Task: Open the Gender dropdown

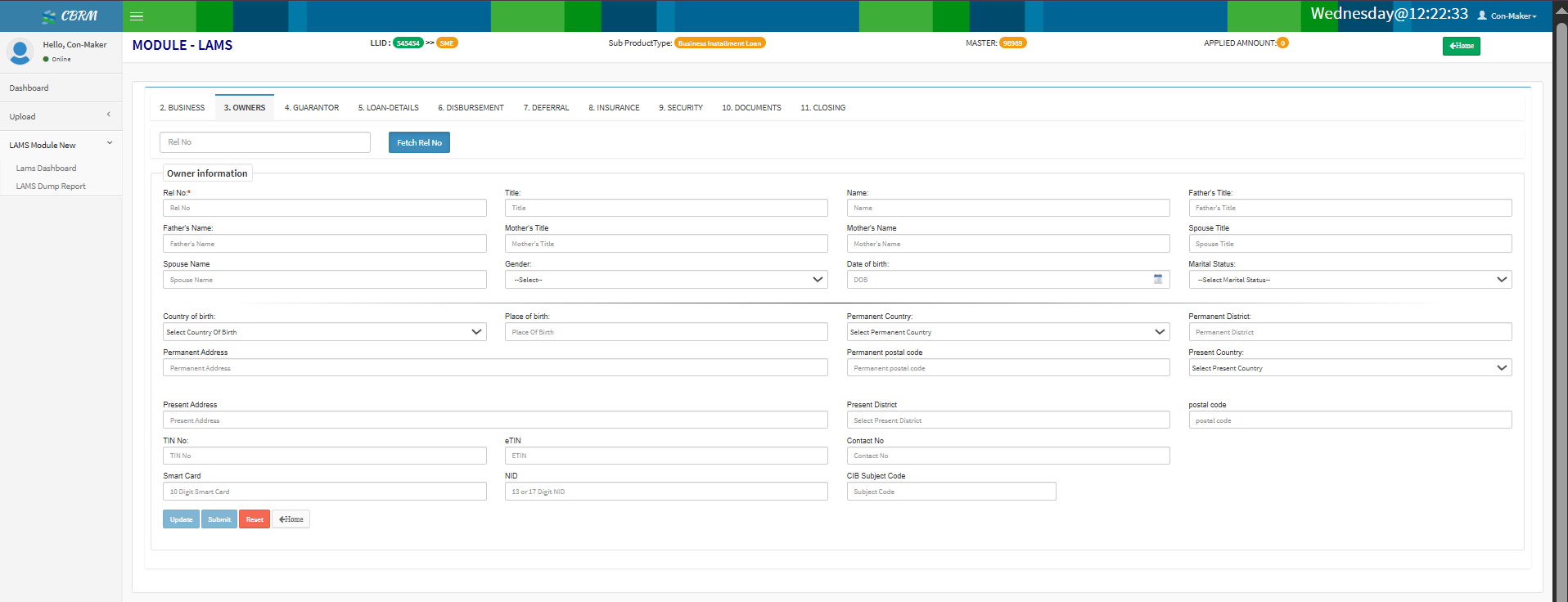Action: (x=665, y=280)
